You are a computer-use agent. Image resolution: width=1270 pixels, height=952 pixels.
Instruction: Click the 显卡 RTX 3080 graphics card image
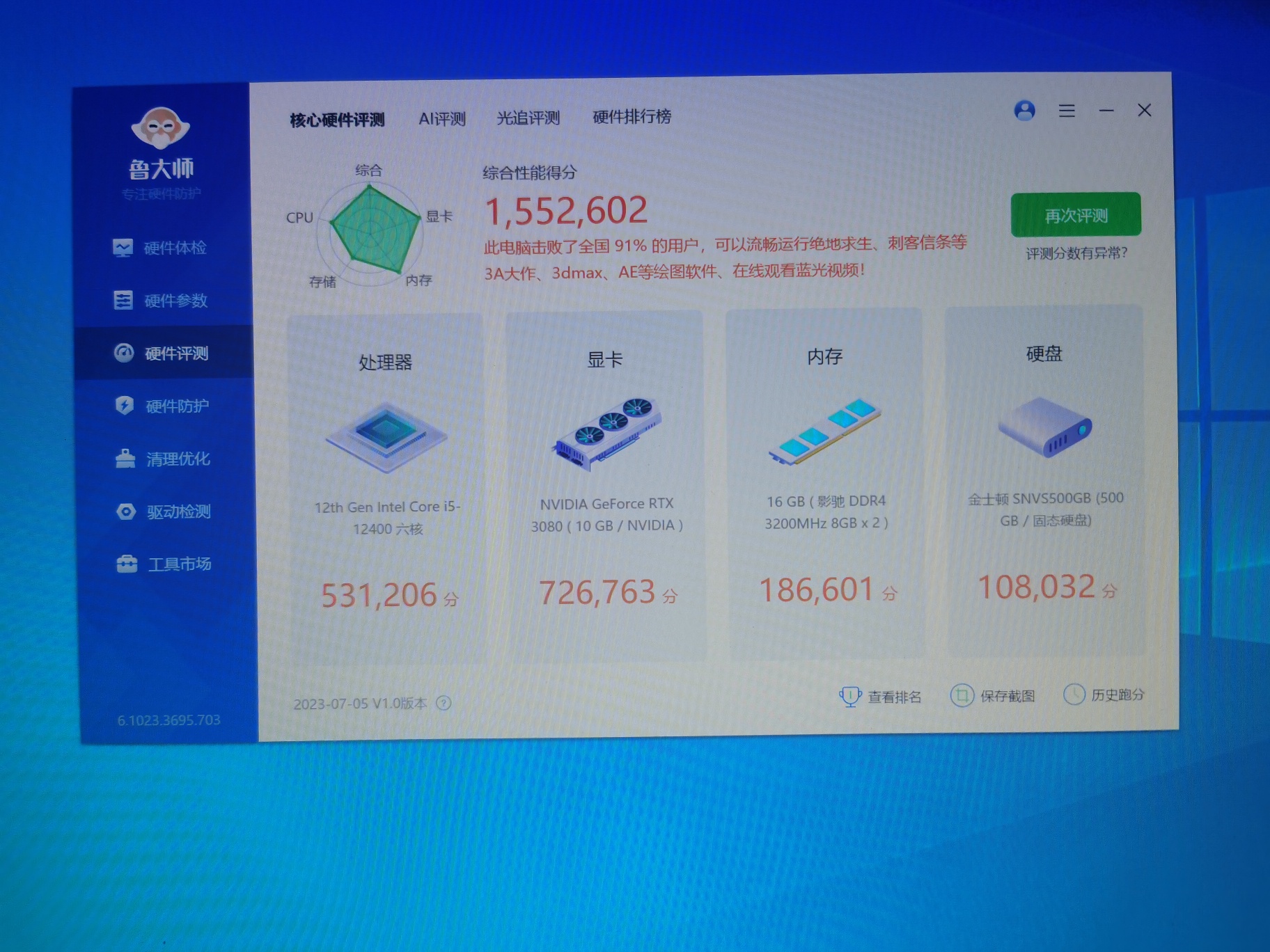(x=606, y=432)
